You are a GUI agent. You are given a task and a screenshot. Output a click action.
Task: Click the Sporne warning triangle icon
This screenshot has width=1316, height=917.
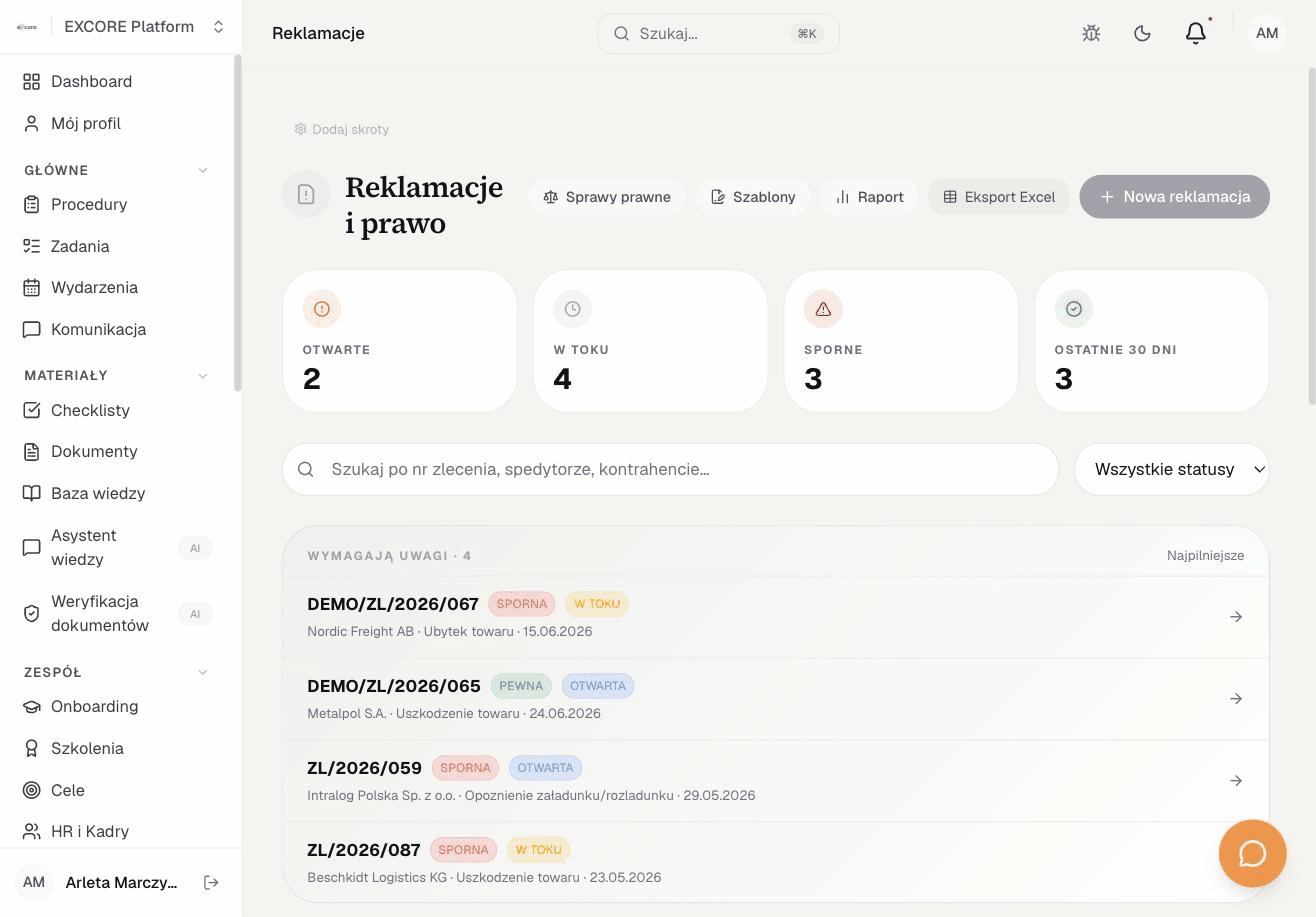coord(823,309)
